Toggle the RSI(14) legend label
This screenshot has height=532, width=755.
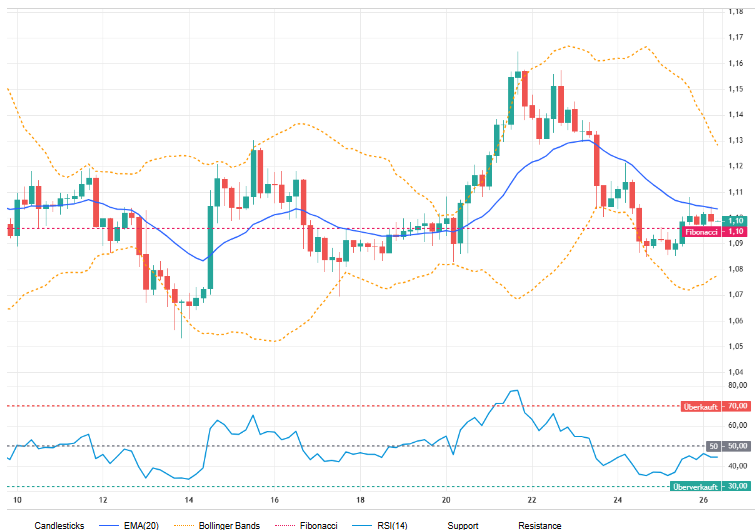[x=392, y=525]
